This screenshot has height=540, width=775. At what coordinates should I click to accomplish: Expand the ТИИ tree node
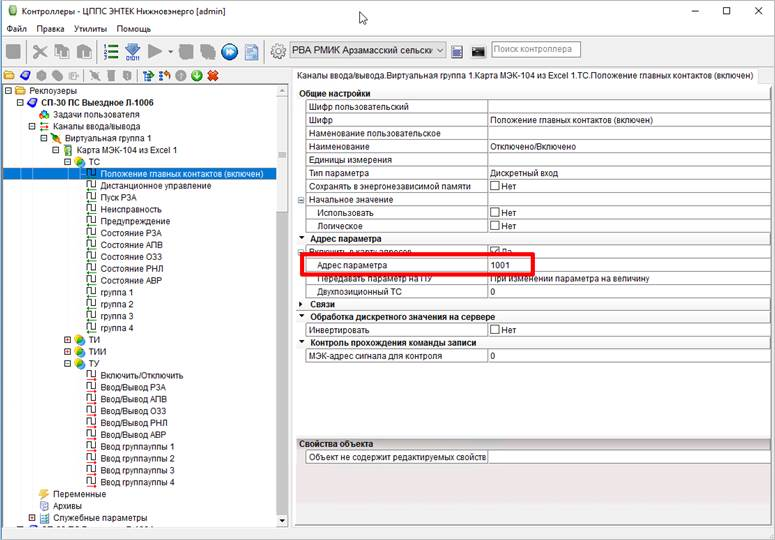click(x=68, y=352)
